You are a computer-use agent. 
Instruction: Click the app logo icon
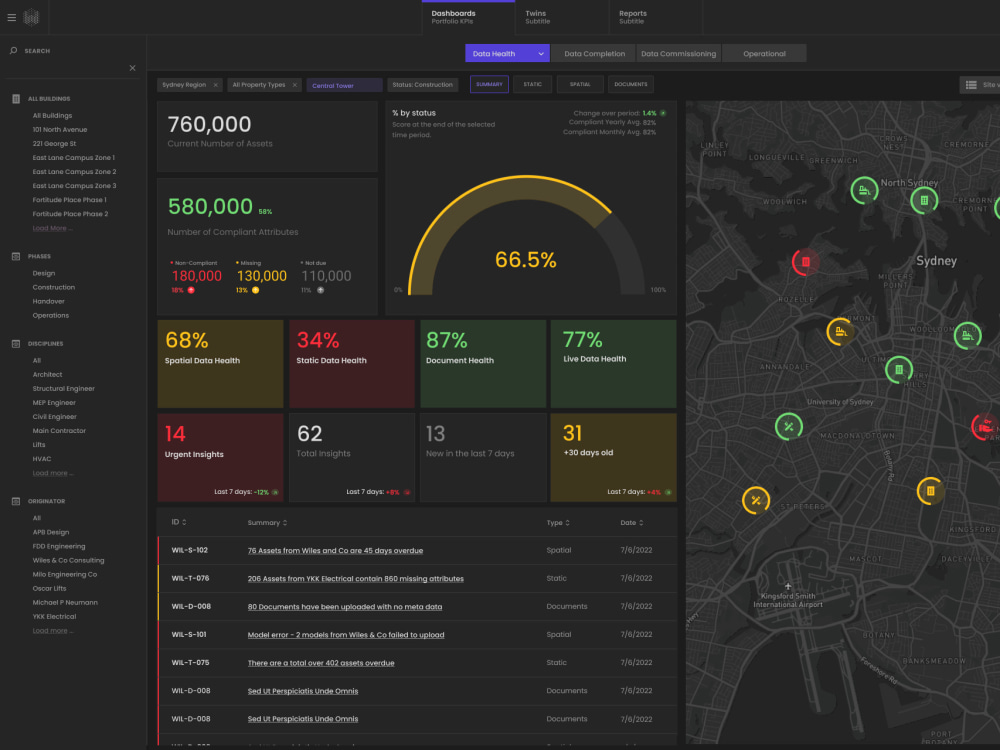31,17
